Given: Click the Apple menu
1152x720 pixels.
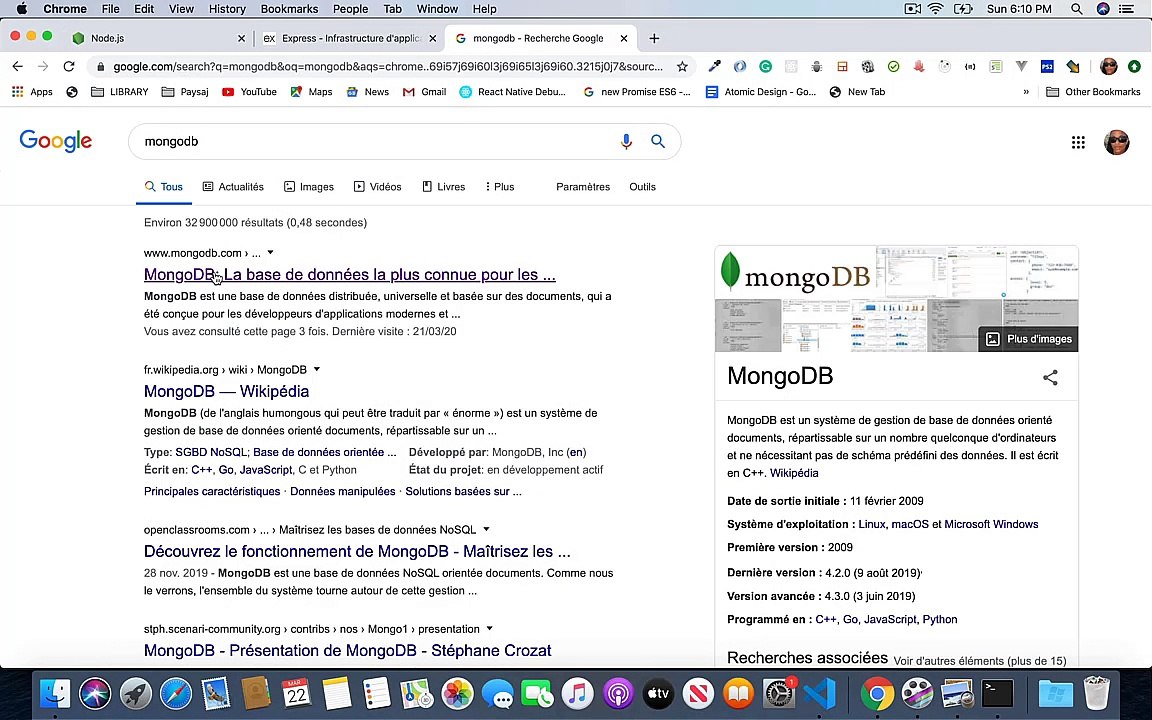Looking at the screenshot, I should 21,9.
